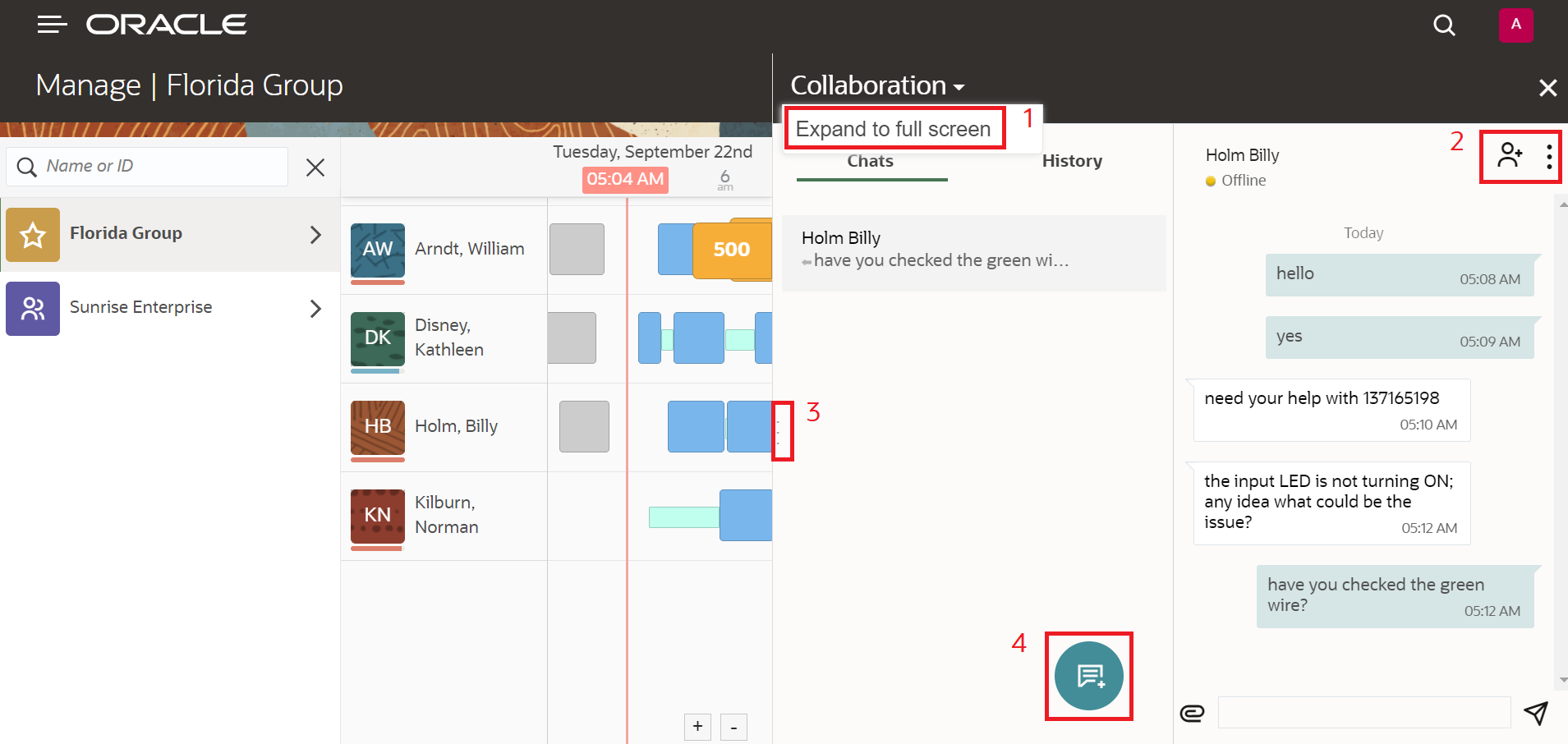Switch to the History tab
Image resolution: width=1568 pixels, height=744 pixels.
tap(1072, 161)
